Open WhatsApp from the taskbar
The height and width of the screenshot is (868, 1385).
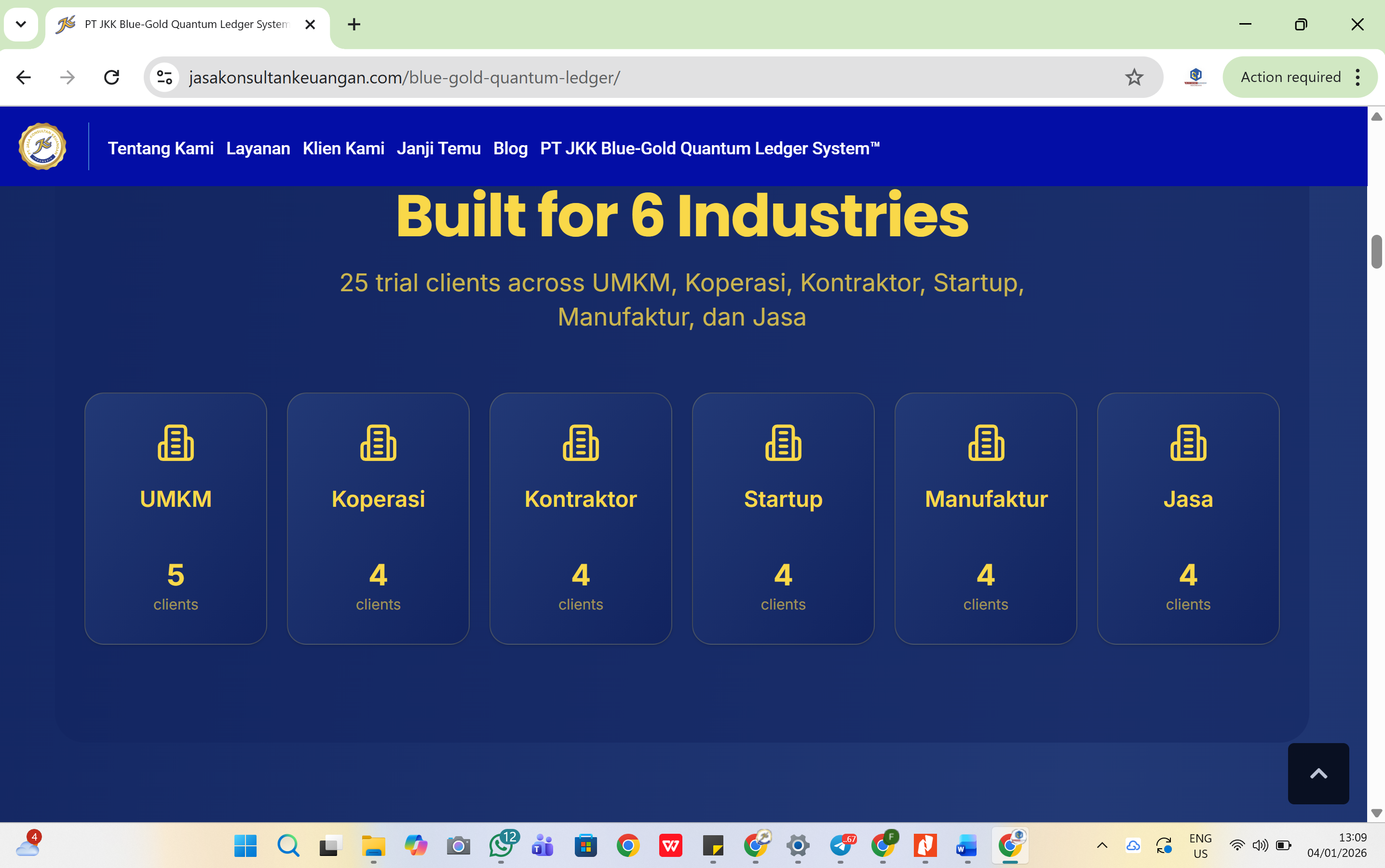[x=501, y=845]
